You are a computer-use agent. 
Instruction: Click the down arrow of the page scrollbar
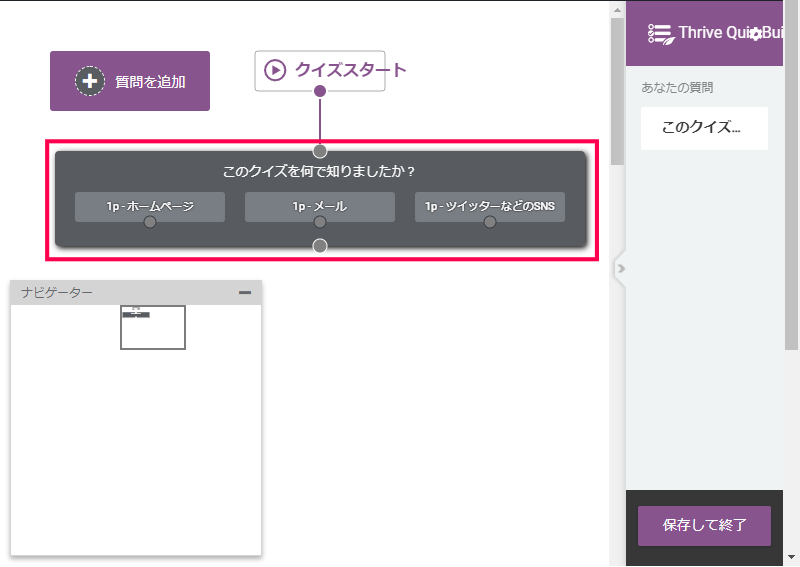pos(792,557)
